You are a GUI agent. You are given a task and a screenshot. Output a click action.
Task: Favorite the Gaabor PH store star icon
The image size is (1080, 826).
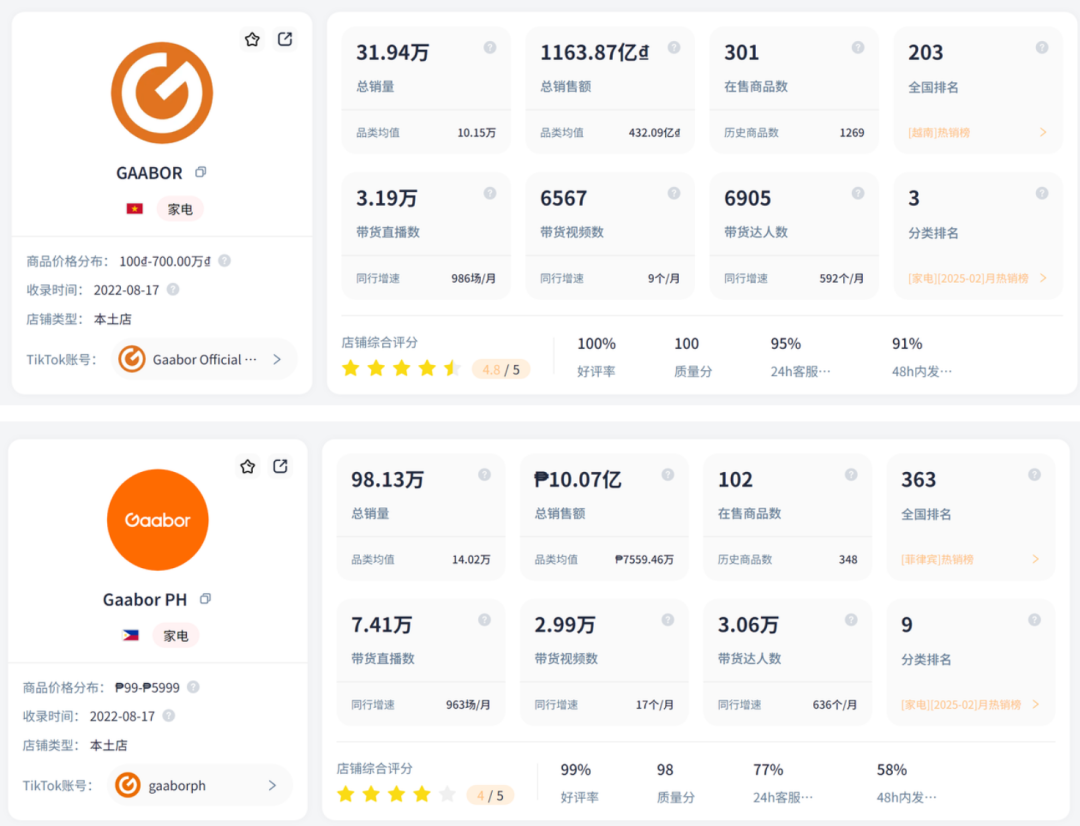(x=248, y=466)
